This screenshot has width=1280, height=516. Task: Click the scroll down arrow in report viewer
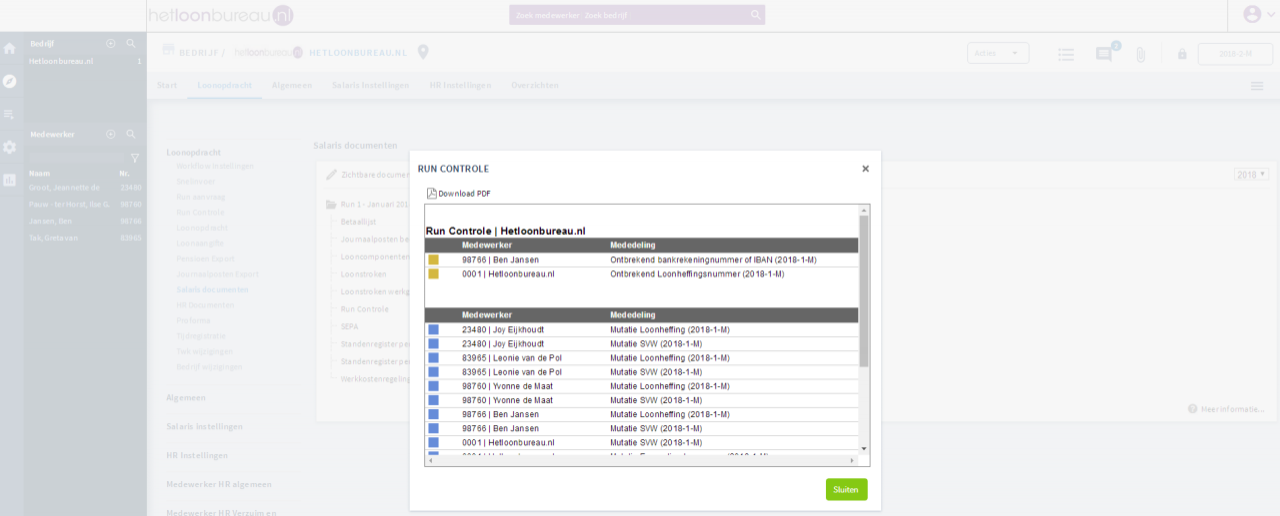(x=865, y=448)
